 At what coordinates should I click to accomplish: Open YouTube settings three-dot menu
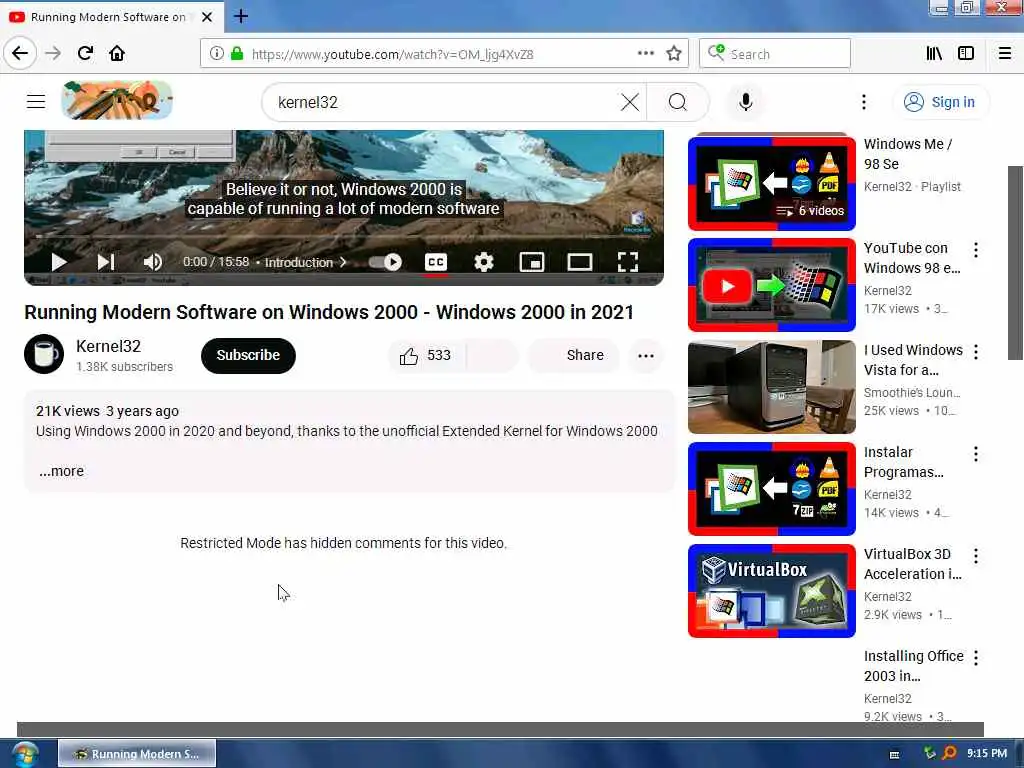tap(863, 102)
